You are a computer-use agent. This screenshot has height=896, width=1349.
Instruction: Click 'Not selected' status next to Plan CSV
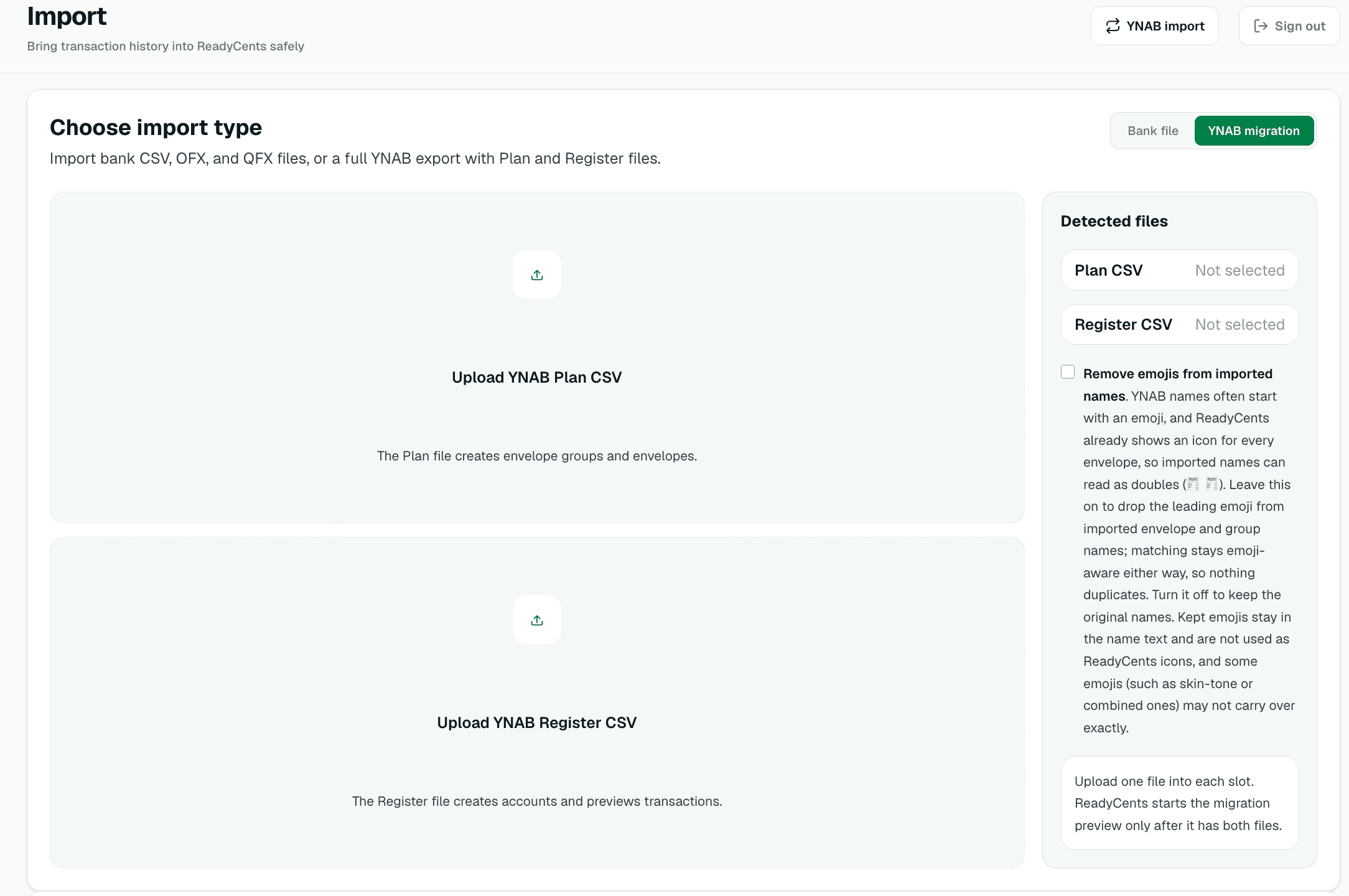tap(1239, 270)
